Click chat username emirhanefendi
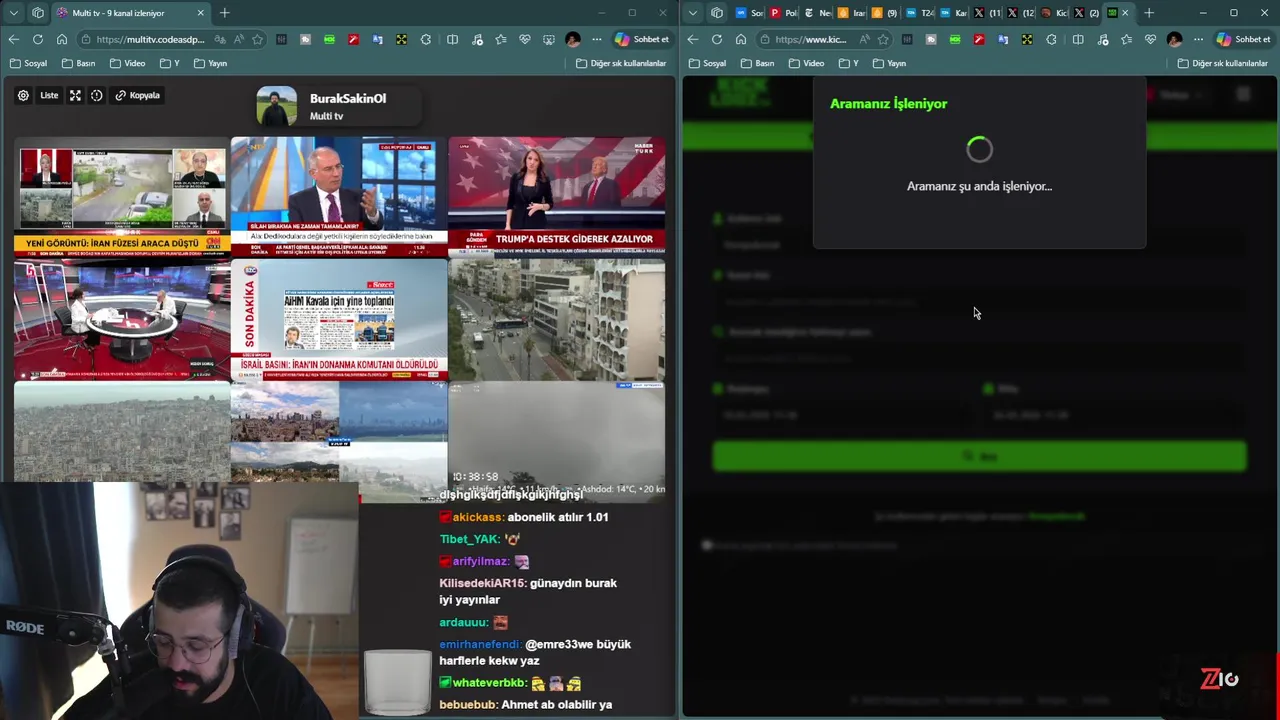 click(x=480, y=645)
